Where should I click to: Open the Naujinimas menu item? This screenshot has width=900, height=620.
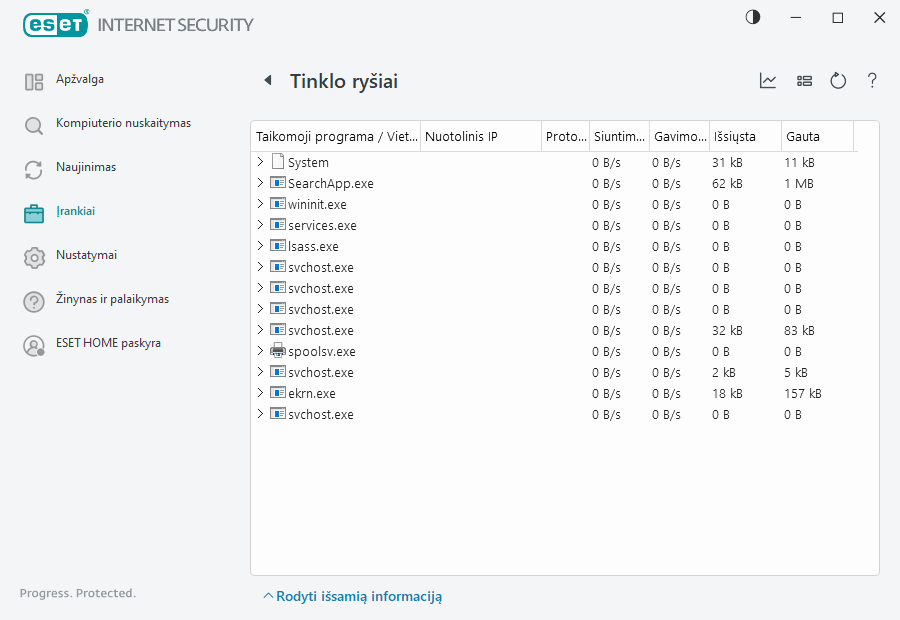(x=85, y=168)
